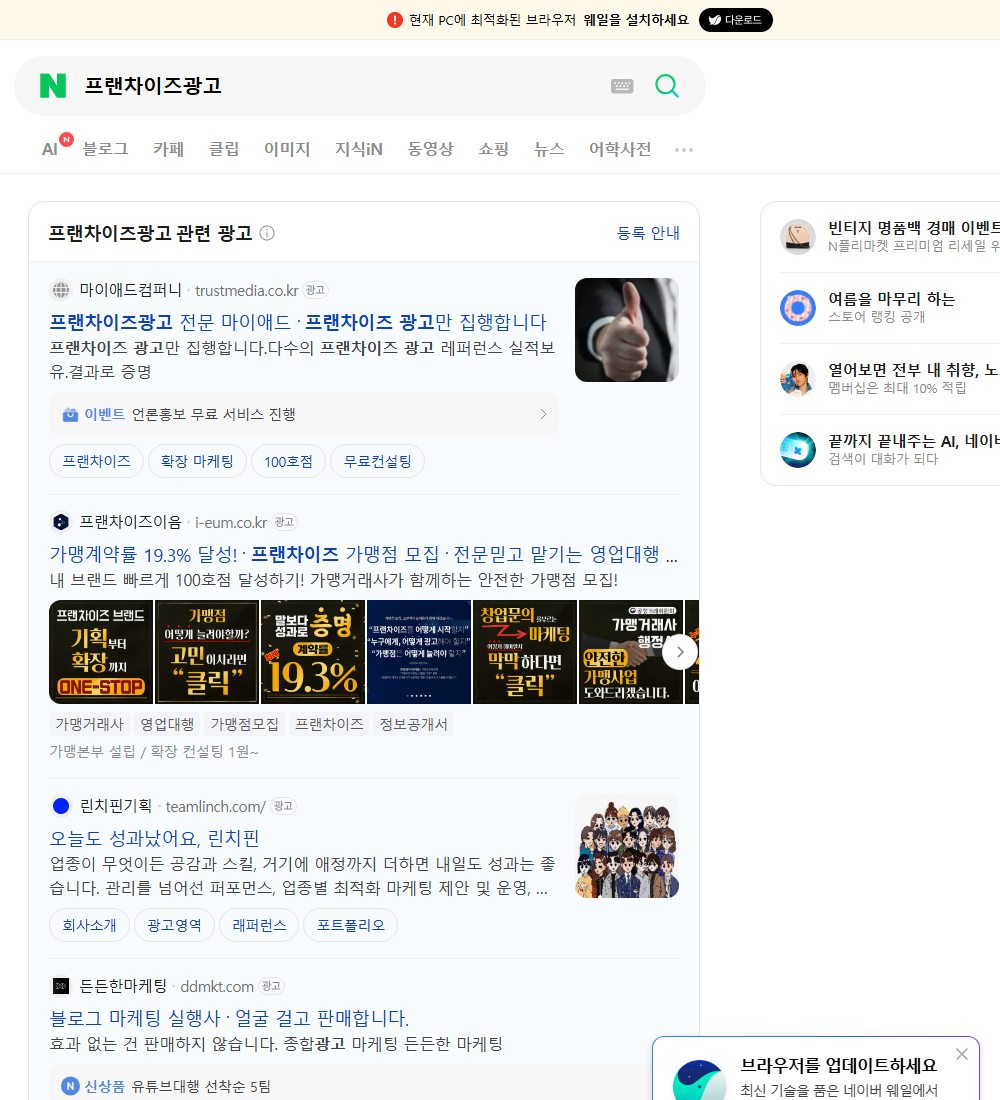Click the blue circle favicon of 린치핀기획

(61, 806)
